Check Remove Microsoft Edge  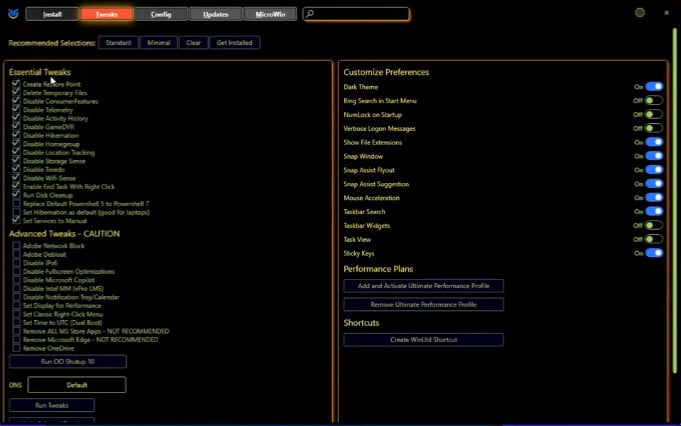point(16,340)
